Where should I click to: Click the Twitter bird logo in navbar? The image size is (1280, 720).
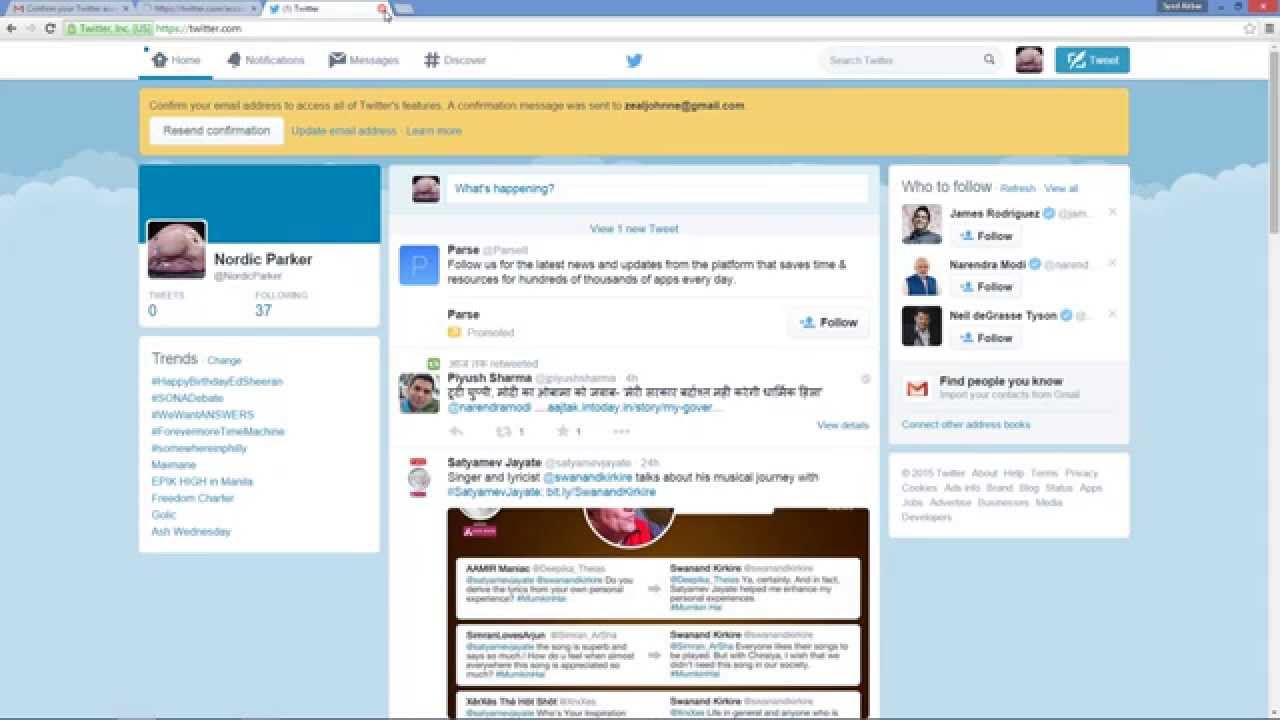point(634,60)
